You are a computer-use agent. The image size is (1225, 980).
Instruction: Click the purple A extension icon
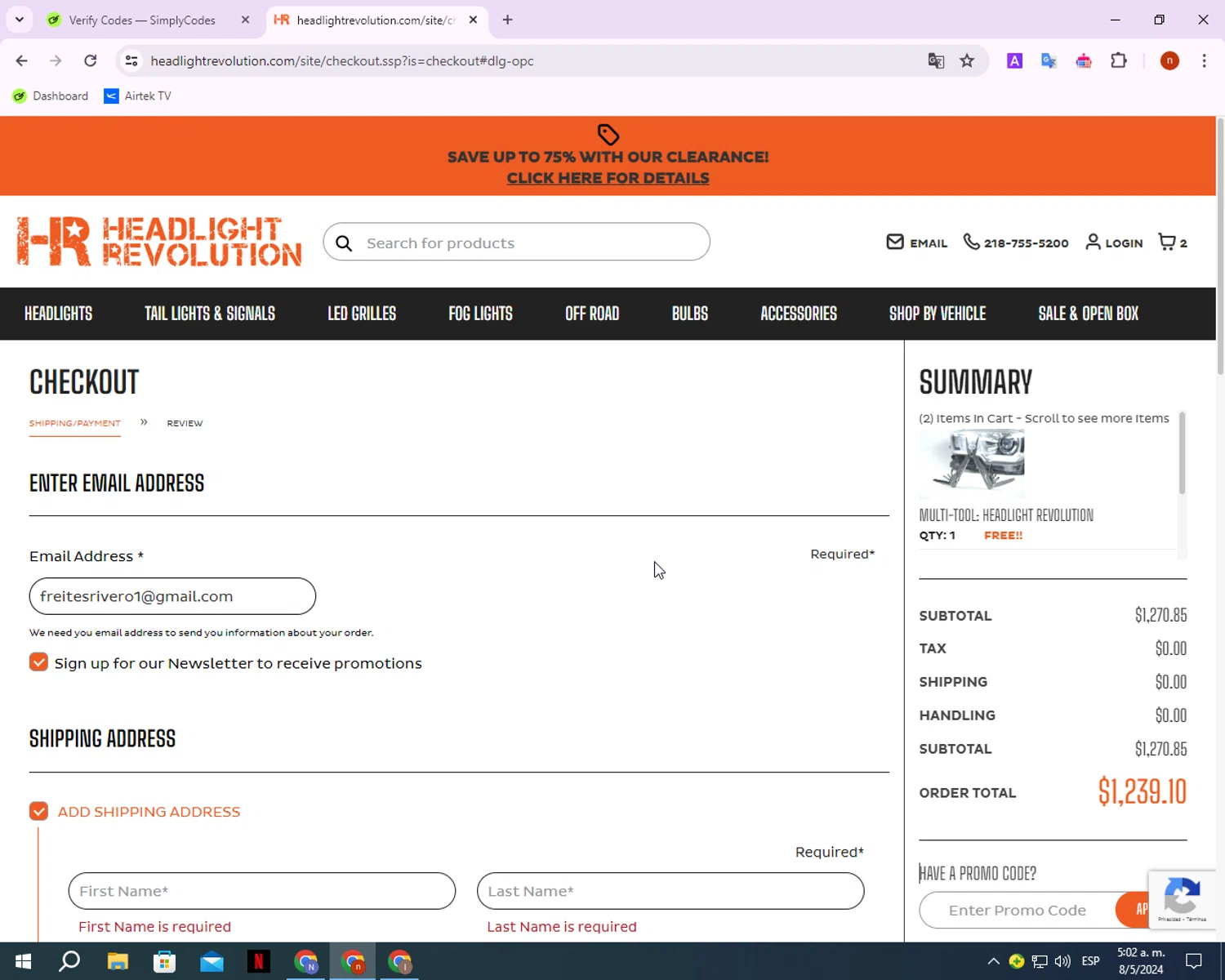1014,60
